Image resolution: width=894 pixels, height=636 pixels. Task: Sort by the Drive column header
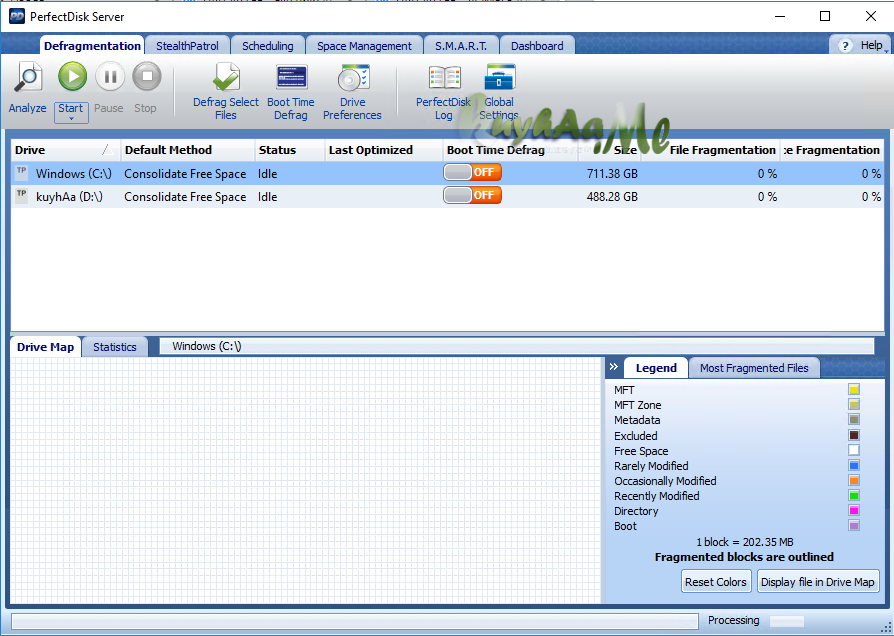click(66, 150)
